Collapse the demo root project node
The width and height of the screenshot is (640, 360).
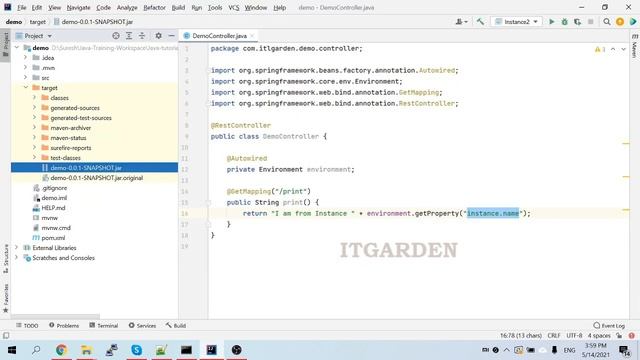tap(17, 48)
